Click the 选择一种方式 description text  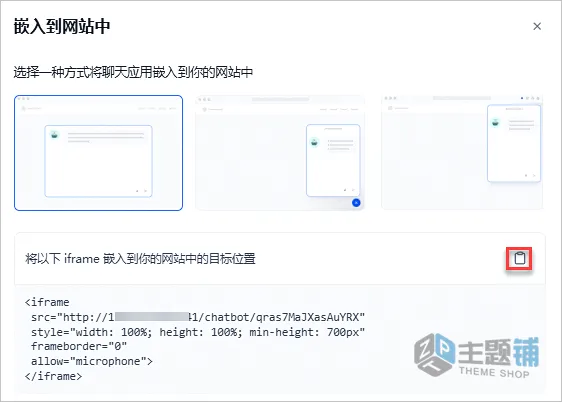133,72
